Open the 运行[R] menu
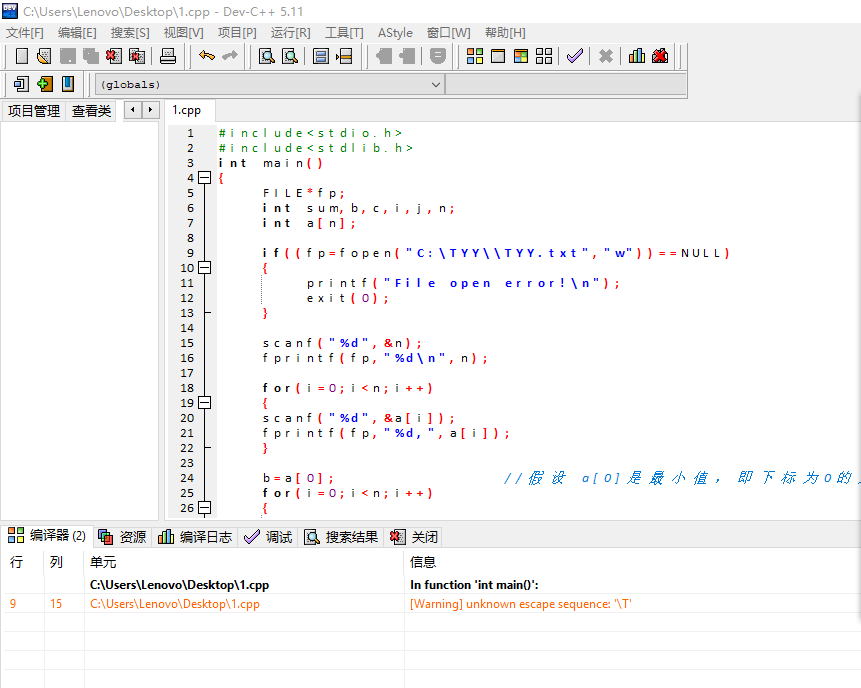This screenshot has height=688, width=861. point(290,33)
